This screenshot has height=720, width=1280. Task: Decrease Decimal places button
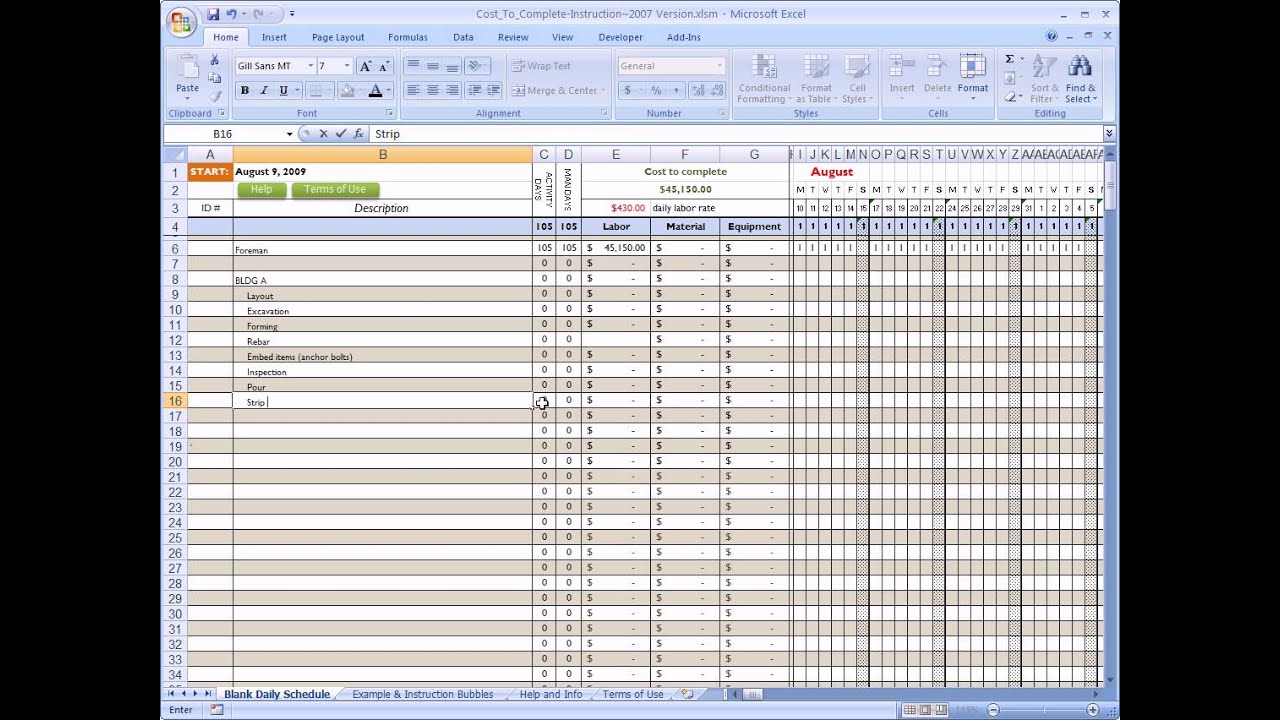pyautogui.click(x=717, y=90)
